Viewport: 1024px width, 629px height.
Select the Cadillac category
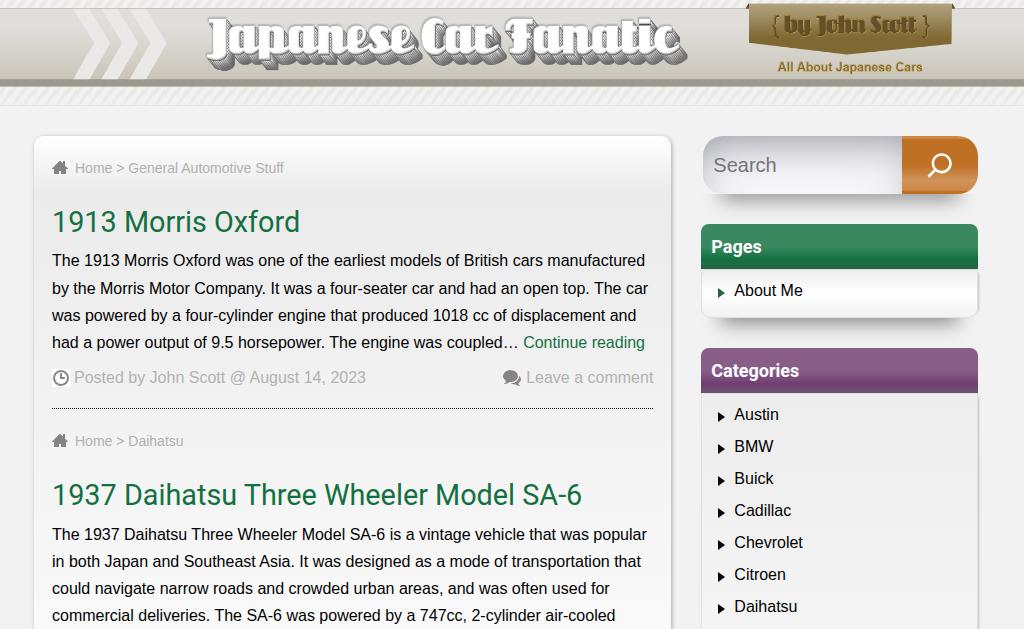tap(762, 511)
